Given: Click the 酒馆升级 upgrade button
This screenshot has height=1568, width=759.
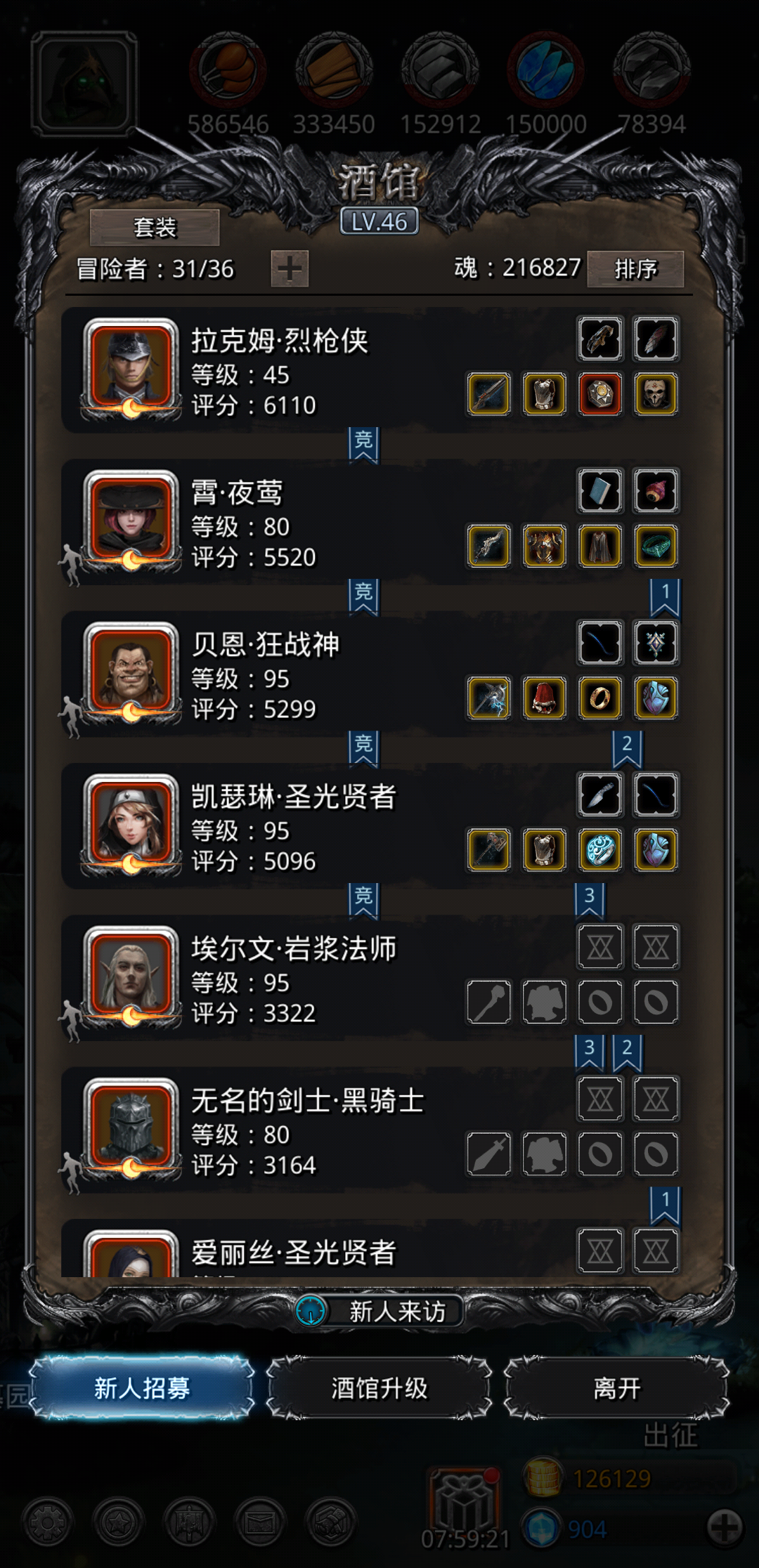Looking at the screenshot, I should [379, 1388].
